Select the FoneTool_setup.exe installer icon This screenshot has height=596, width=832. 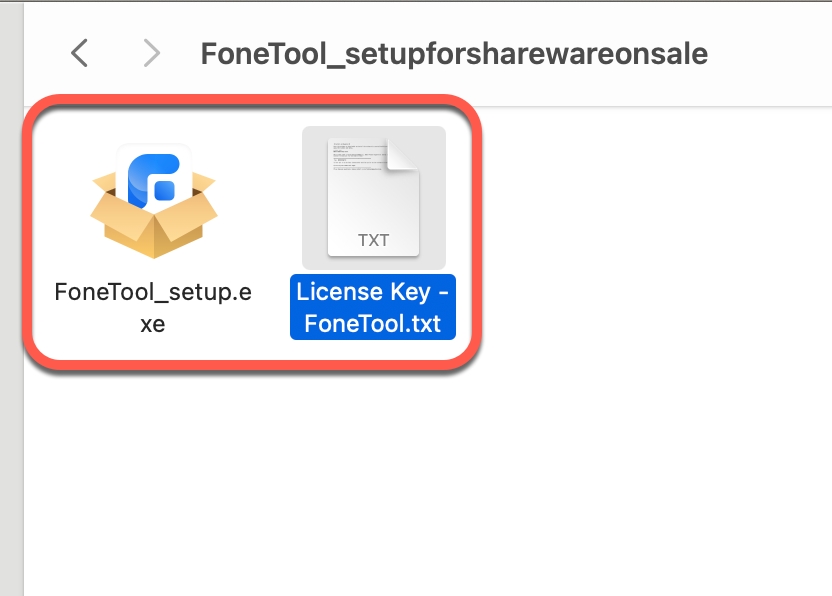(153, 200)
